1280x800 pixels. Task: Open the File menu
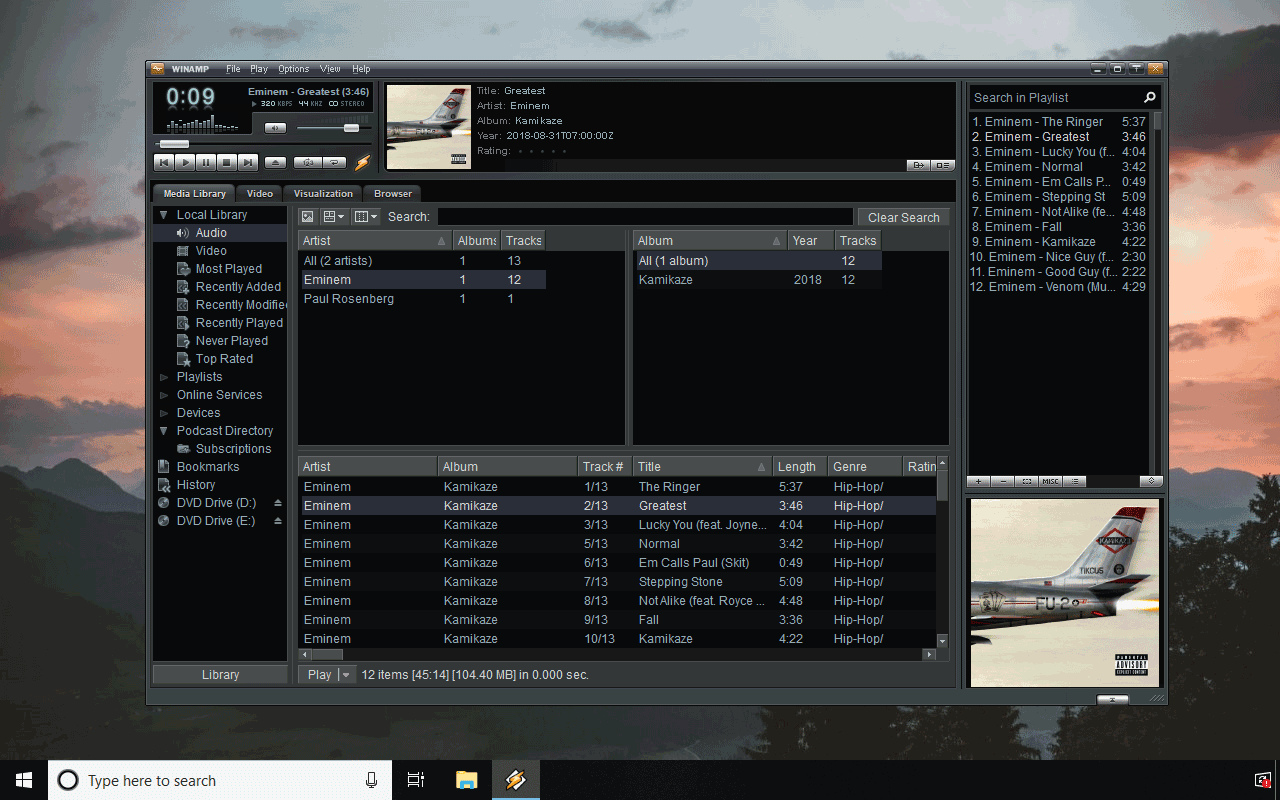tap(233, 69)
